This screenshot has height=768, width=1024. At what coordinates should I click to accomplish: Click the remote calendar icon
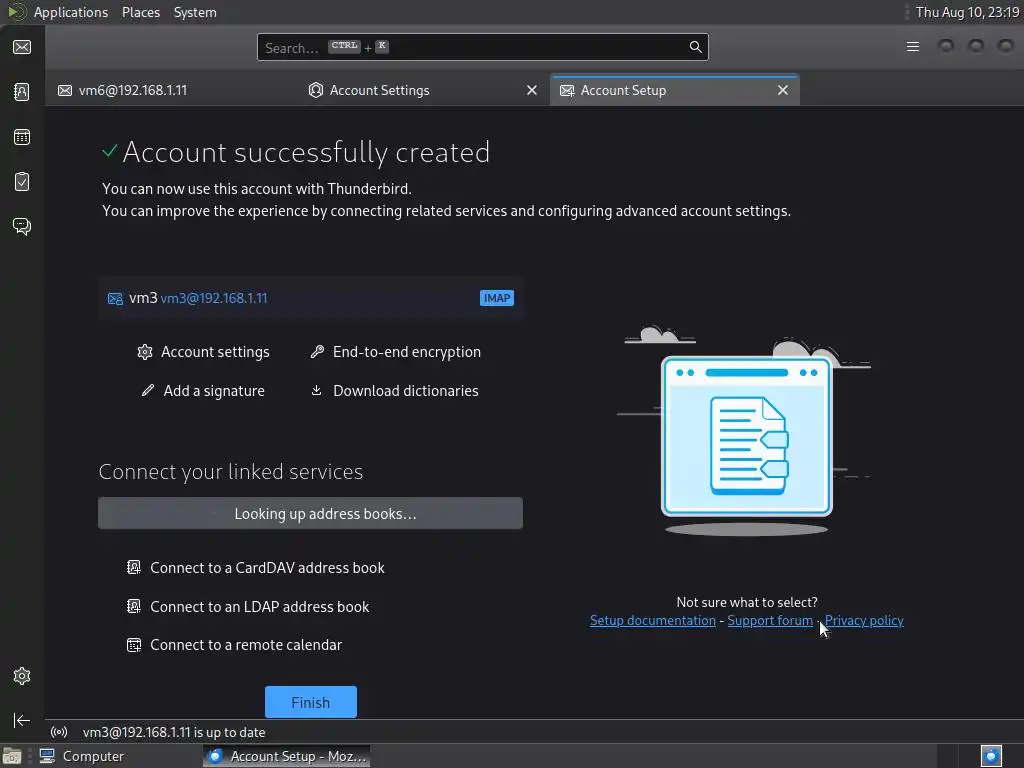tap(134, 645)
